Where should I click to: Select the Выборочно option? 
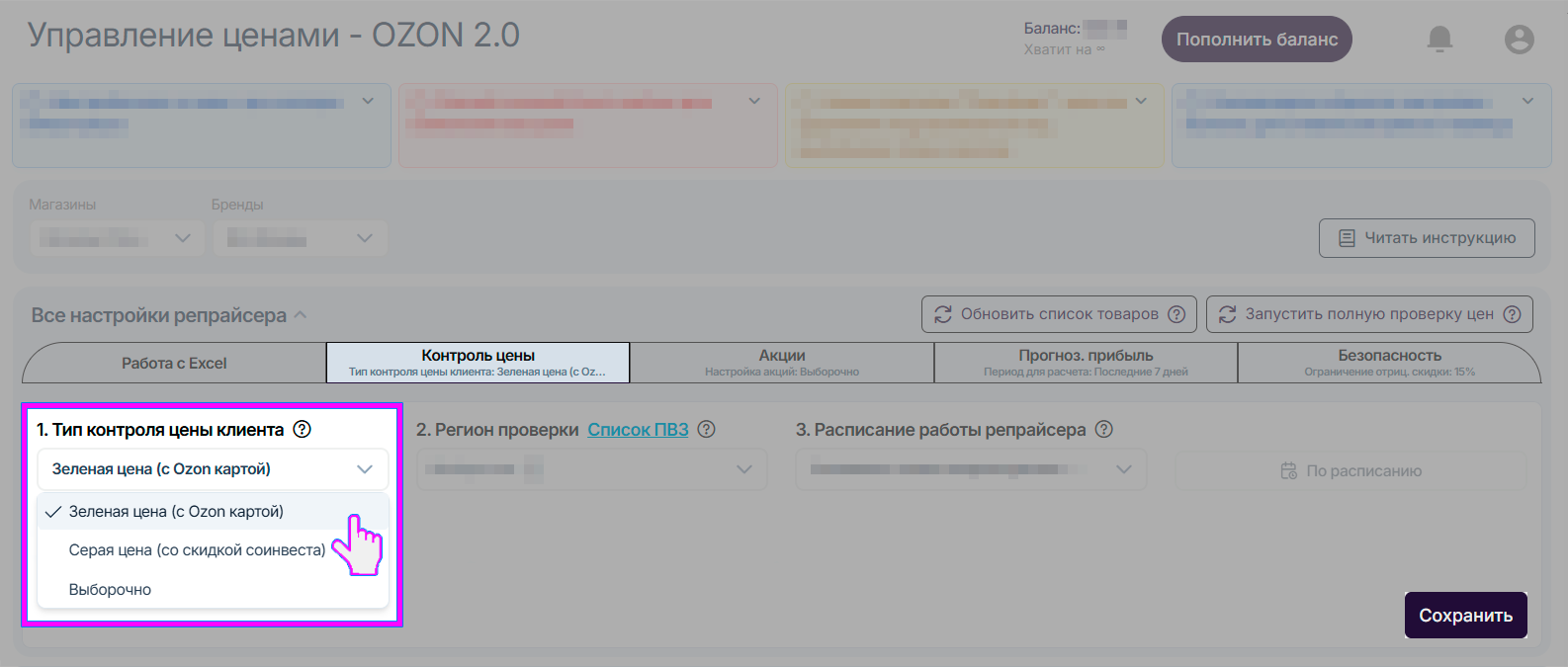click(x=213, y=590)
